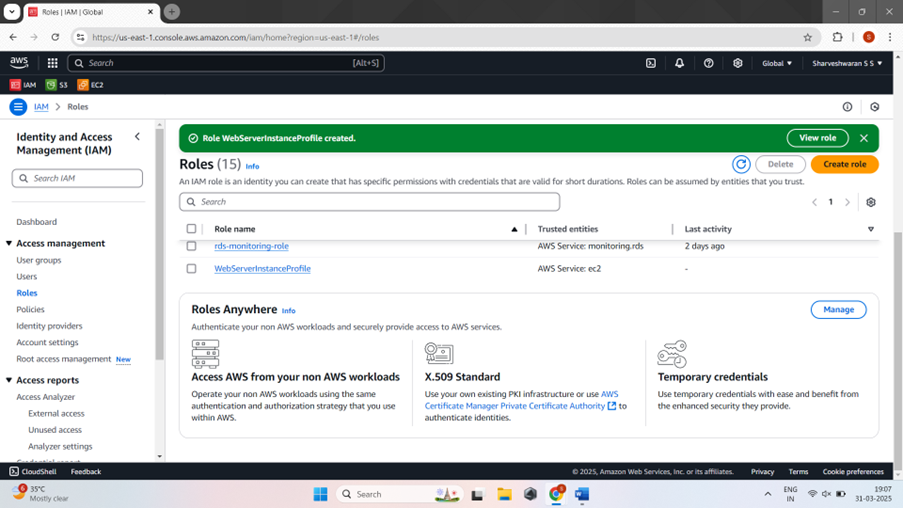This screenshot has width=903, height=508.
Task: Click the roles Search field
Action: click(369, 202)
